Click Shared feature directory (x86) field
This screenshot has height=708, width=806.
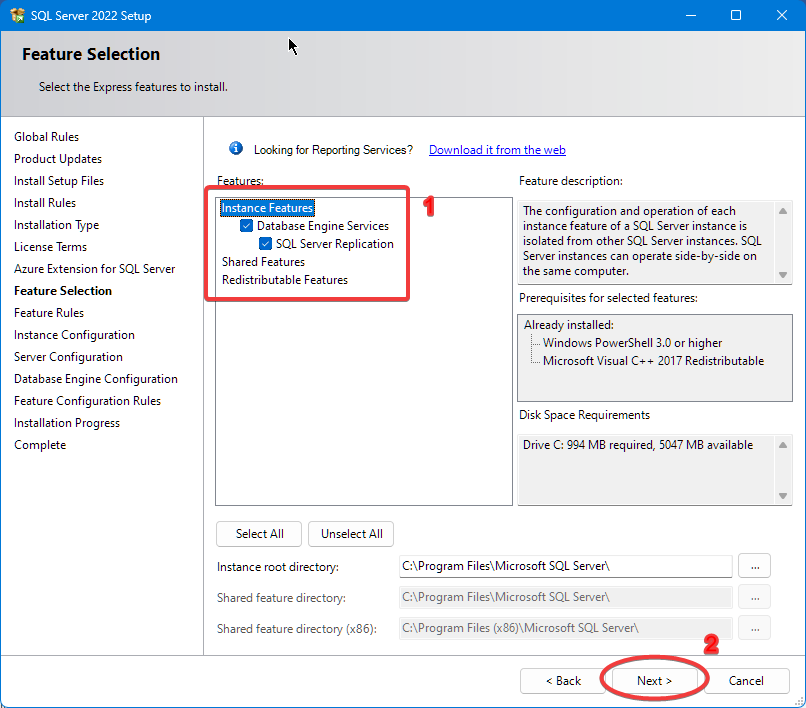[x=565, y=628]
